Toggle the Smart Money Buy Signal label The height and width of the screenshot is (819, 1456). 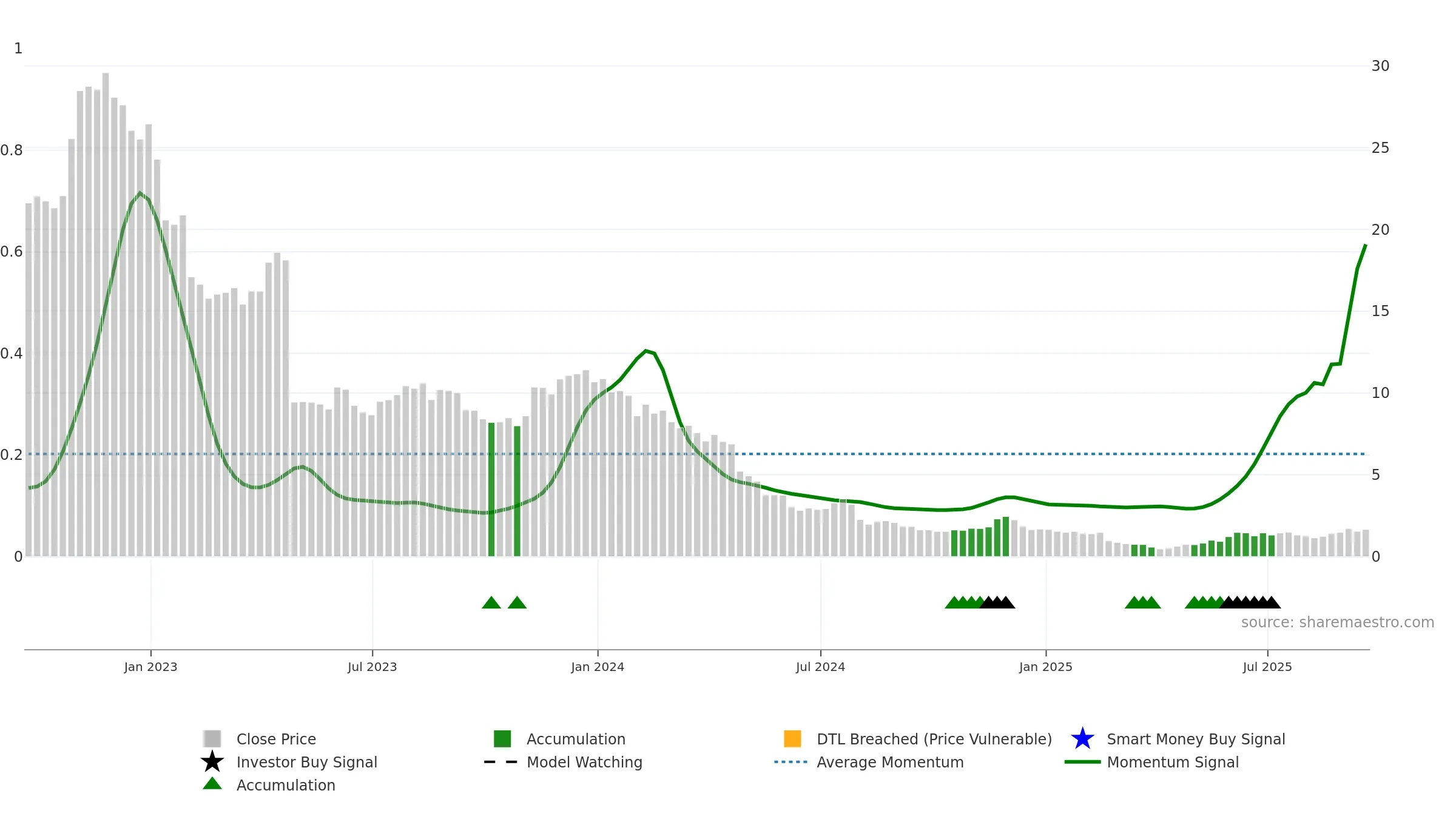point(1196,739)
